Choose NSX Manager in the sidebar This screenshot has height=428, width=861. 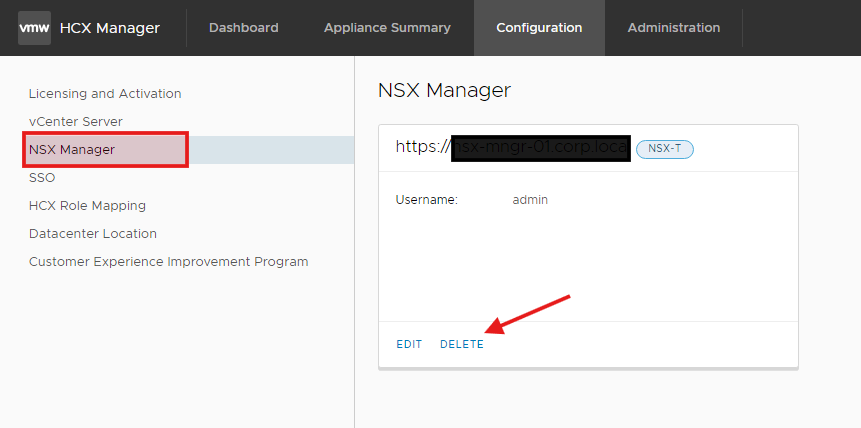tap(72, 150)
